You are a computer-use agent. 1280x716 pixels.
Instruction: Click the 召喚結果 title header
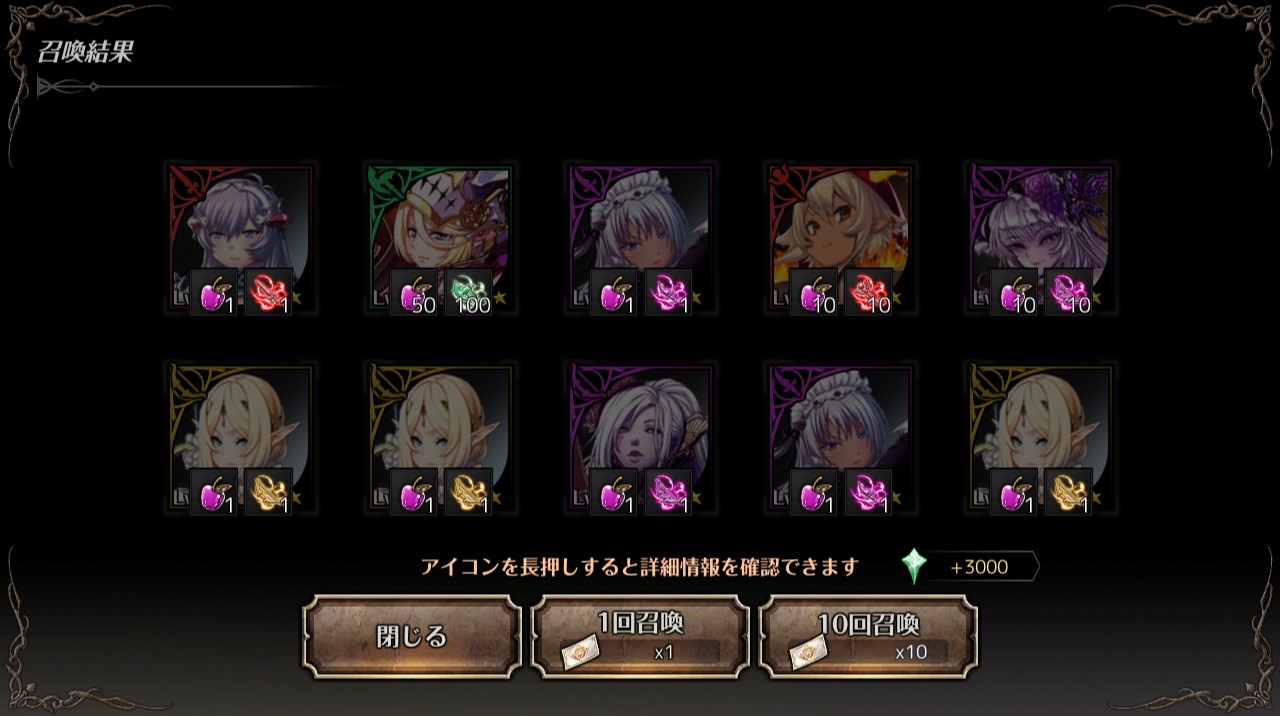coord(86,53)
